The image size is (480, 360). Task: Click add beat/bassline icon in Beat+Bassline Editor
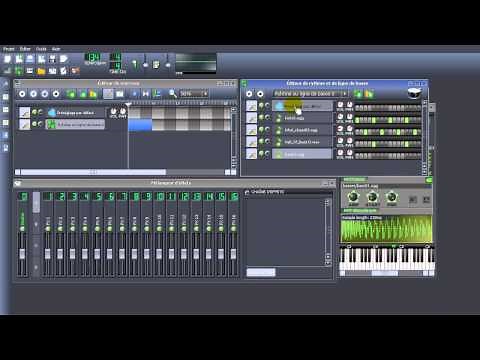[x=358, y=94]
